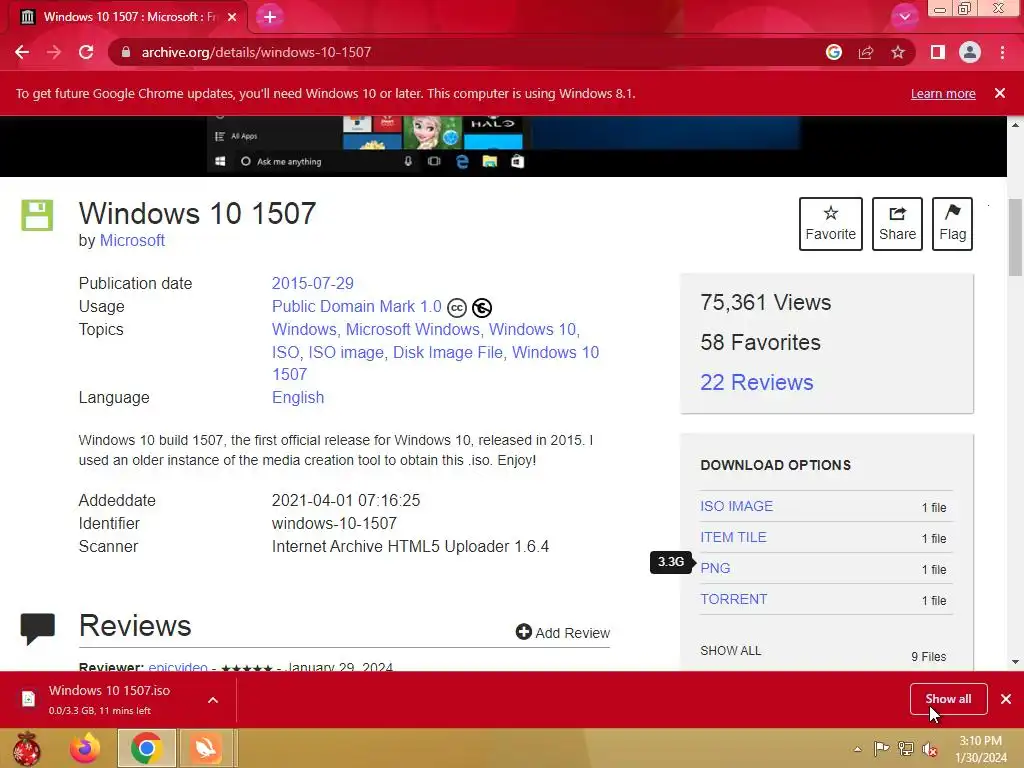Click the forward navigation arrow
Screen dimensions: 1024x768
tap(54, 52)
